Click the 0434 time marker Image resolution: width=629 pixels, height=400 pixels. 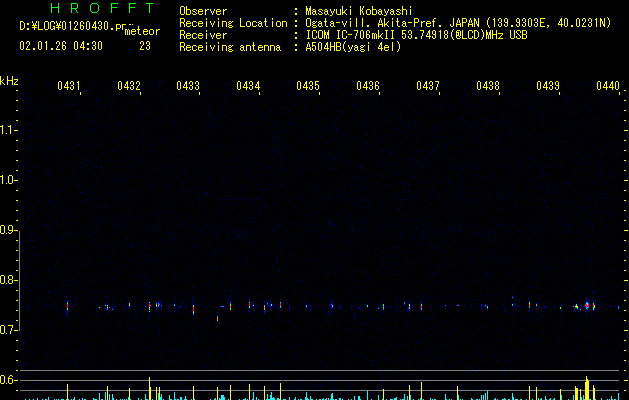pos(248,86)
